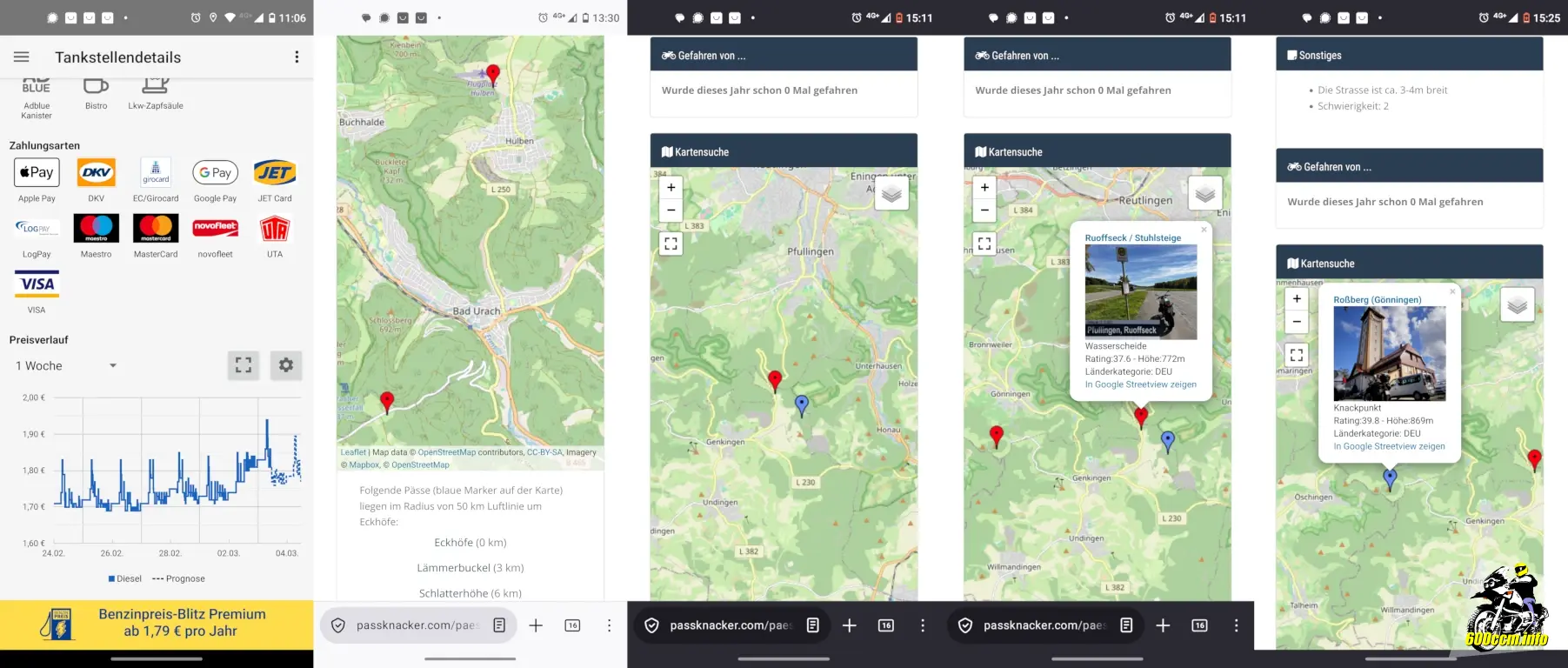Close the Roßberg (Gönningen) map popup
The width and height of the screenshot is (1568, 668).
(1451, 292)
